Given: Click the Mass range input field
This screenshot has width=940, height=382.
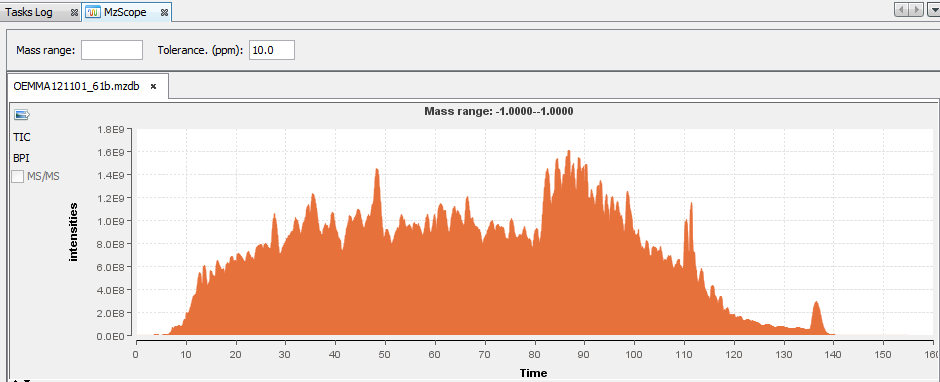Looking at the screenshot, I should coord(112,50).
